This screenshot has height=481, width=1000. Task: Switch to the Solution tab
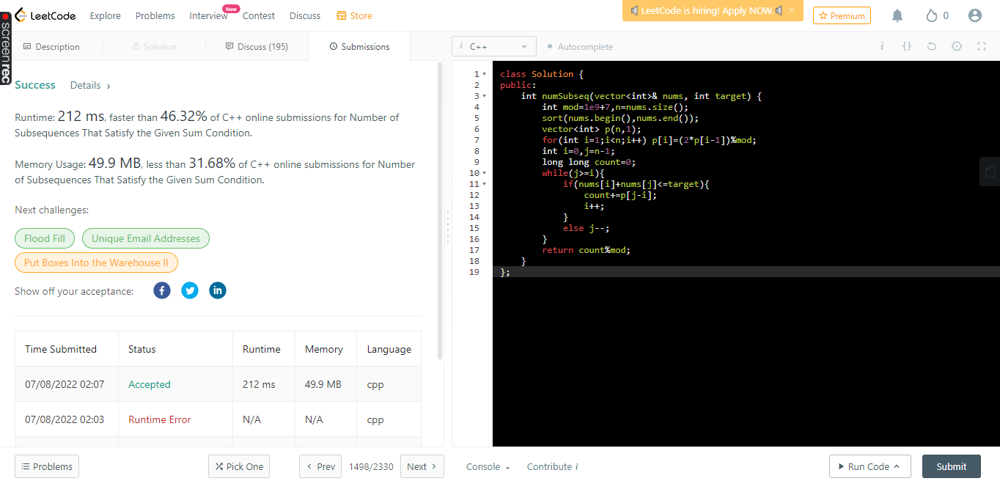154,47
